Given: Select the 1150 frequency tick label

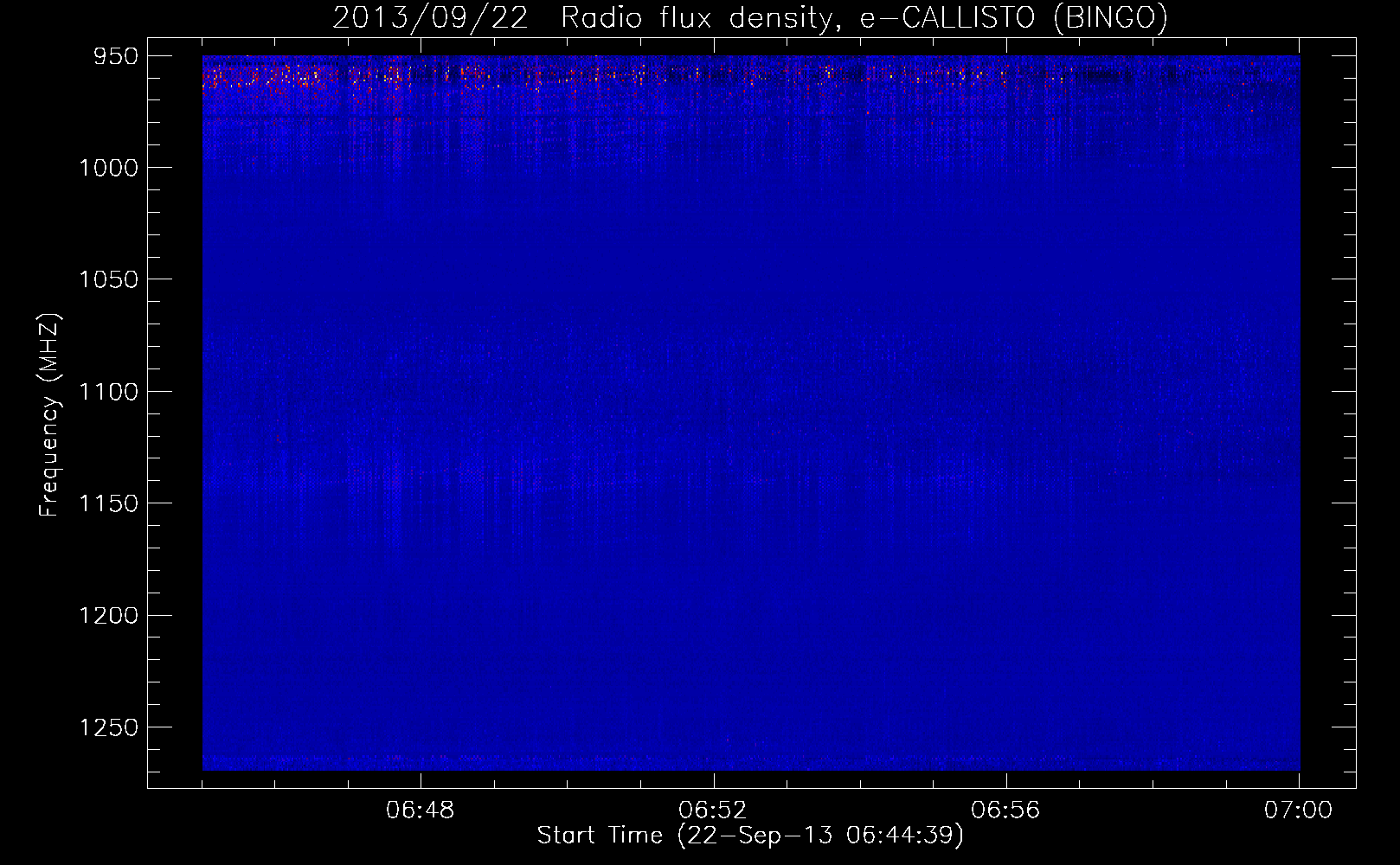Looking at the screenshot, I should click(x=109, y=503).
